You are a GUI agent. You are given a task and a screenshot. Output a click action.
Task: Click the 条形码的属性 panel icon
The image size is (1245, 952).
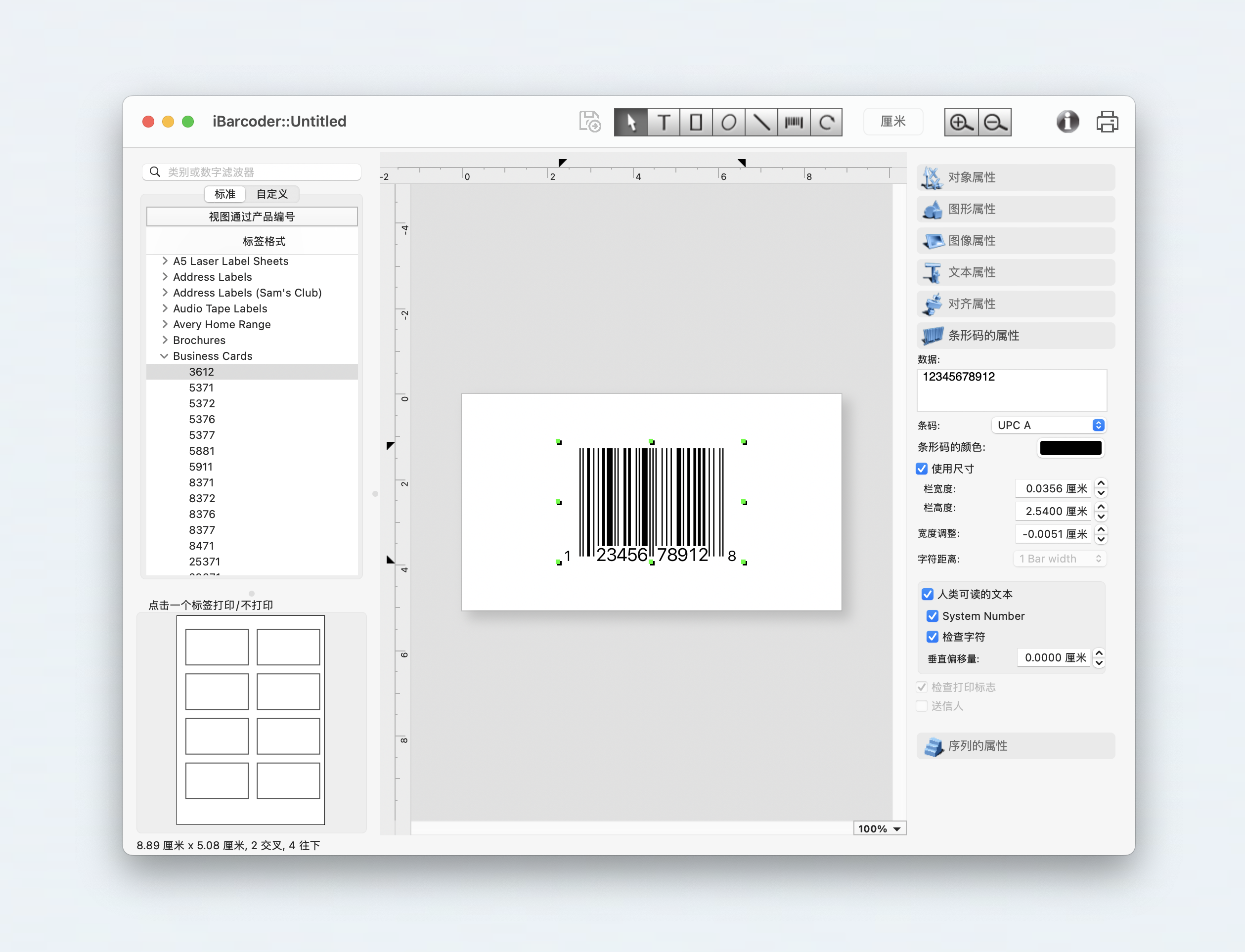(932, 336)
